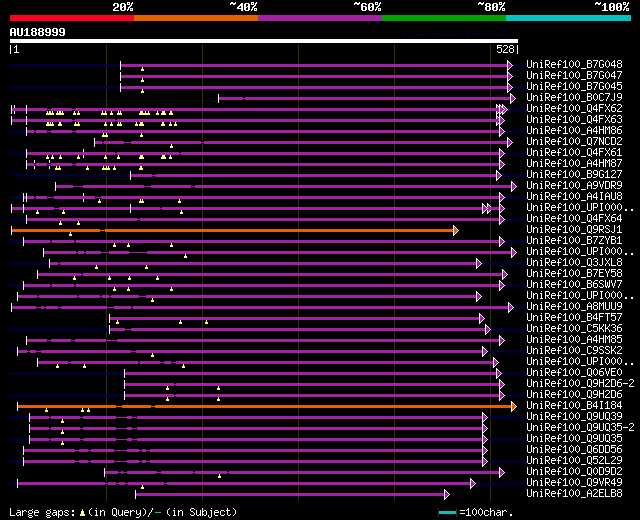Select the UniRef100_Q9RSJ1 label
Screen dimensions: 640x520
click(x=574, y=230)
